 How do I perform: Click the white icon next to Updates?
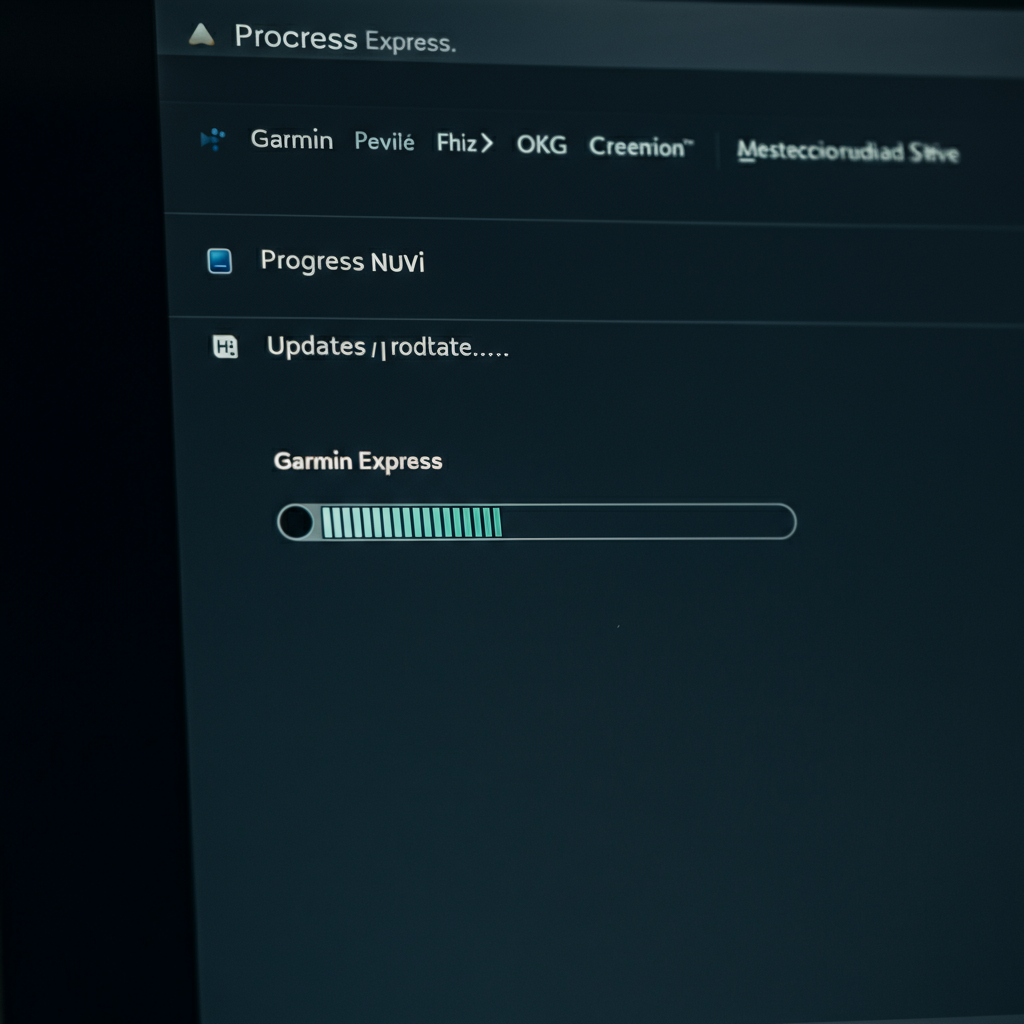coord(226,347)
